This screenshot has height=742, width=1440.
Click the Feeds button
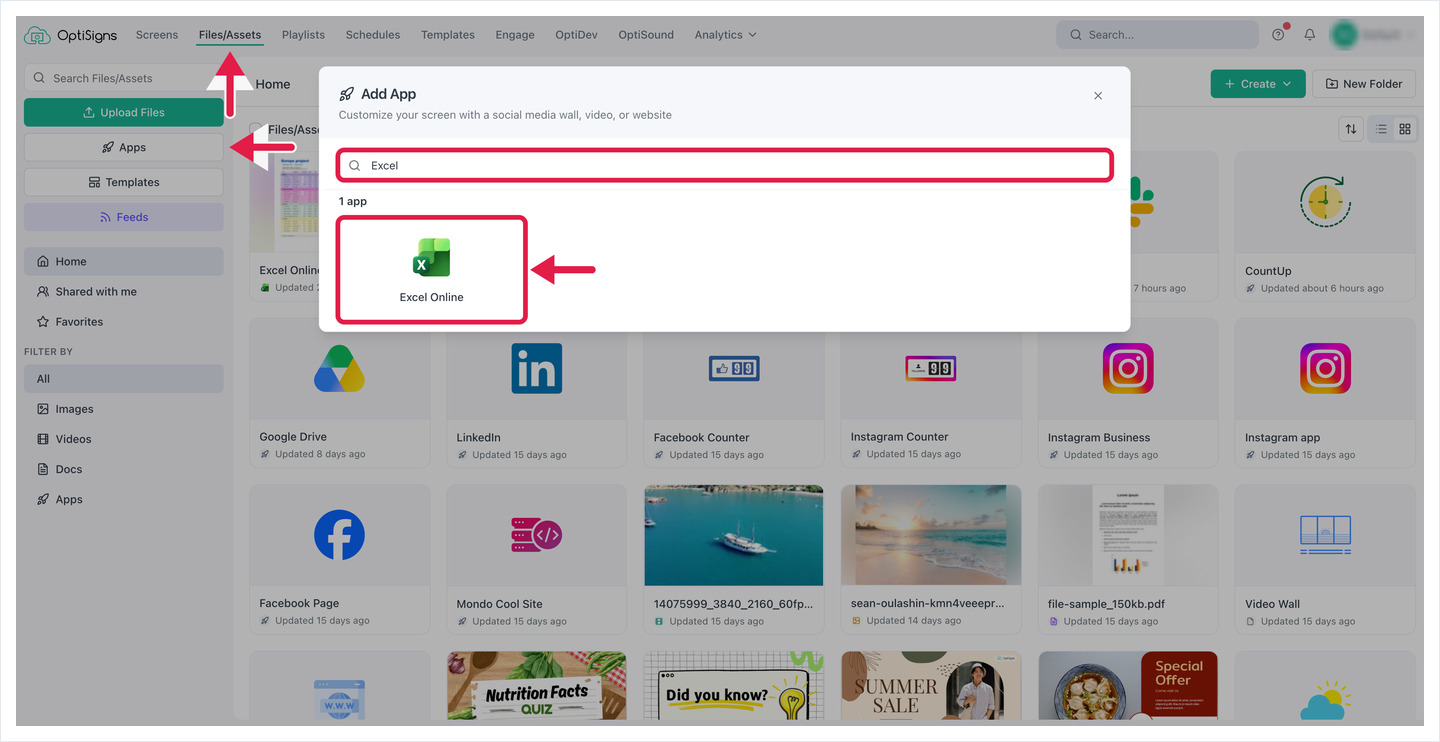[x=124, y=217]
